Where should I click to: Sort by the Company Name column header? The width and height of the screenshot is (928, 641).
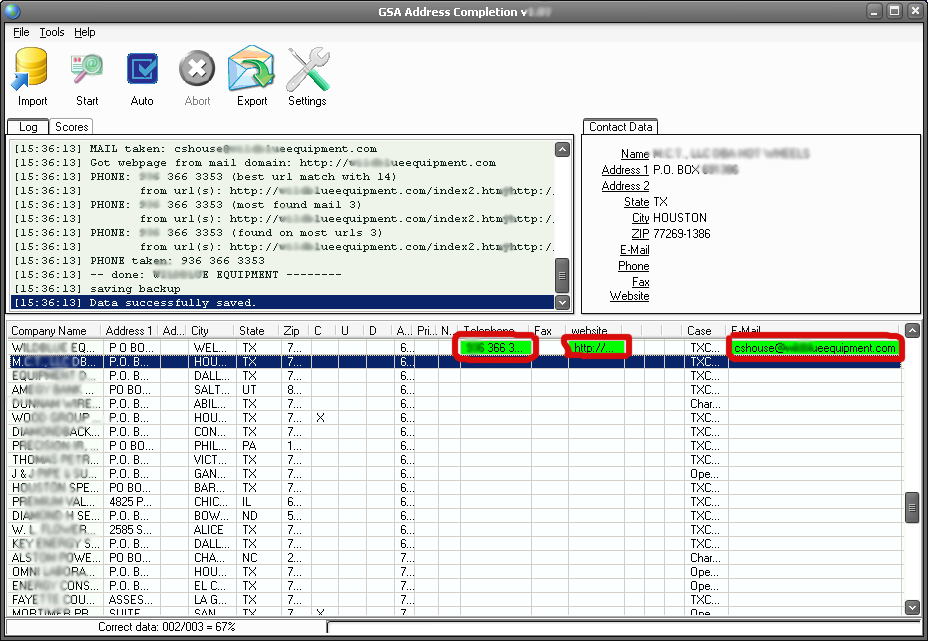coord(49,331)
